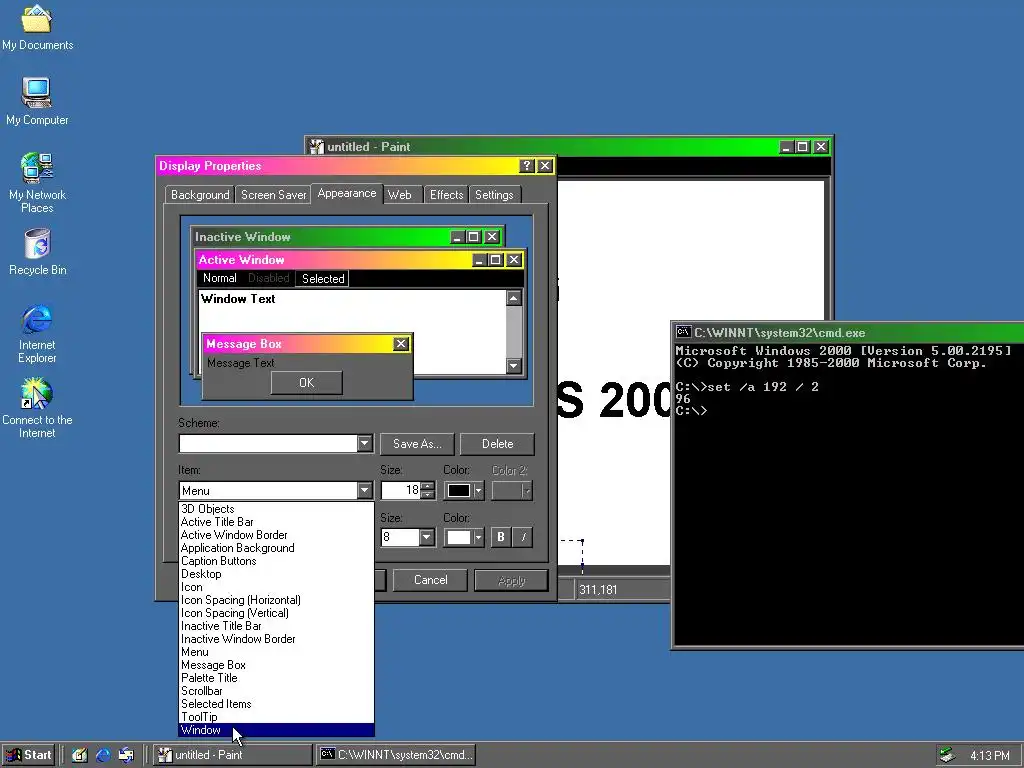Click the Delete scheme button
The height and width of the screenshot is (768, 1024).
[x=497, y=444]
